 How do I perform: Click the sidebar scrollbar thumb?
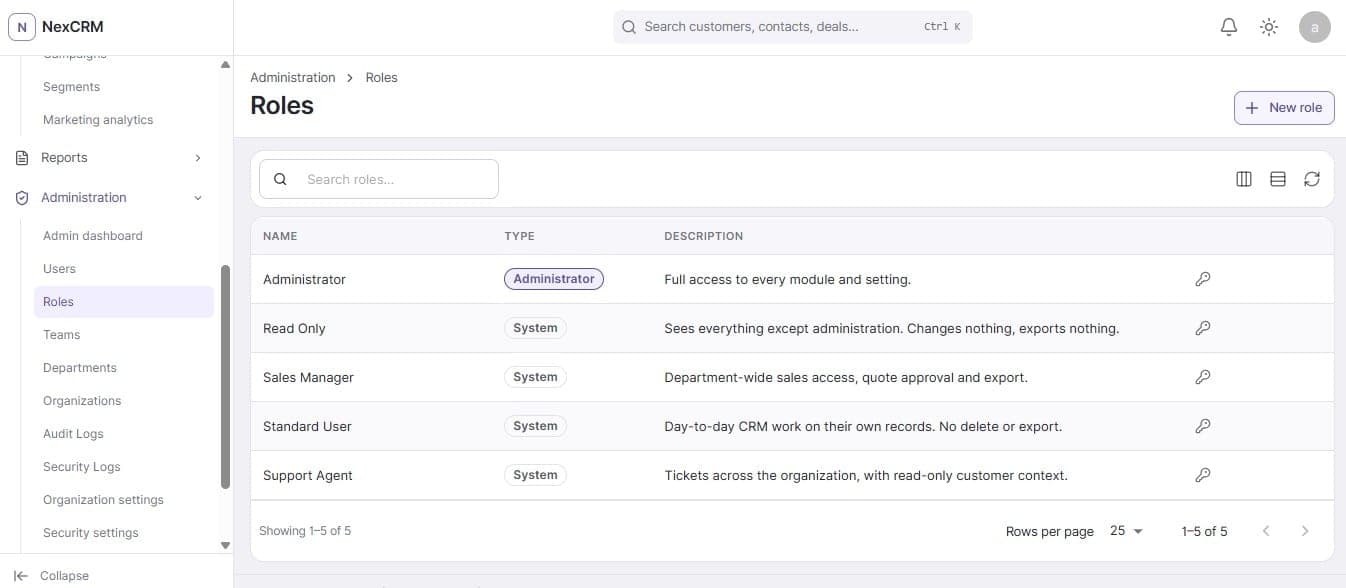[x=225, y=377]
